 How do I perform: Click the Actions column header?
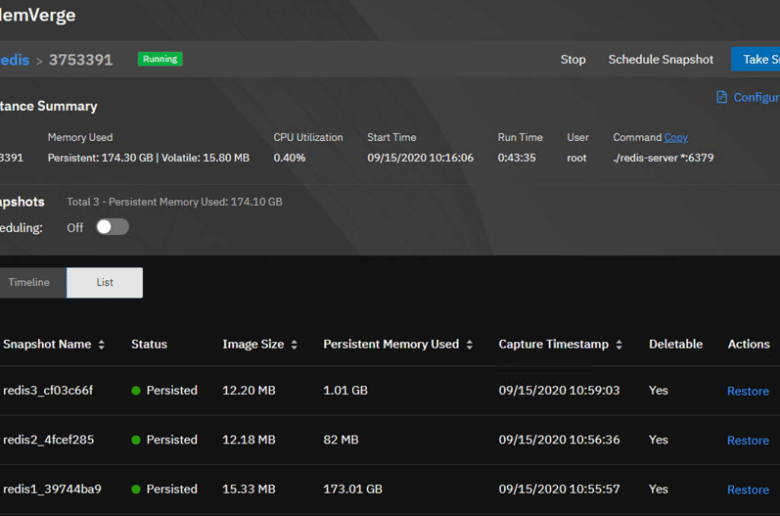[749, 344]
